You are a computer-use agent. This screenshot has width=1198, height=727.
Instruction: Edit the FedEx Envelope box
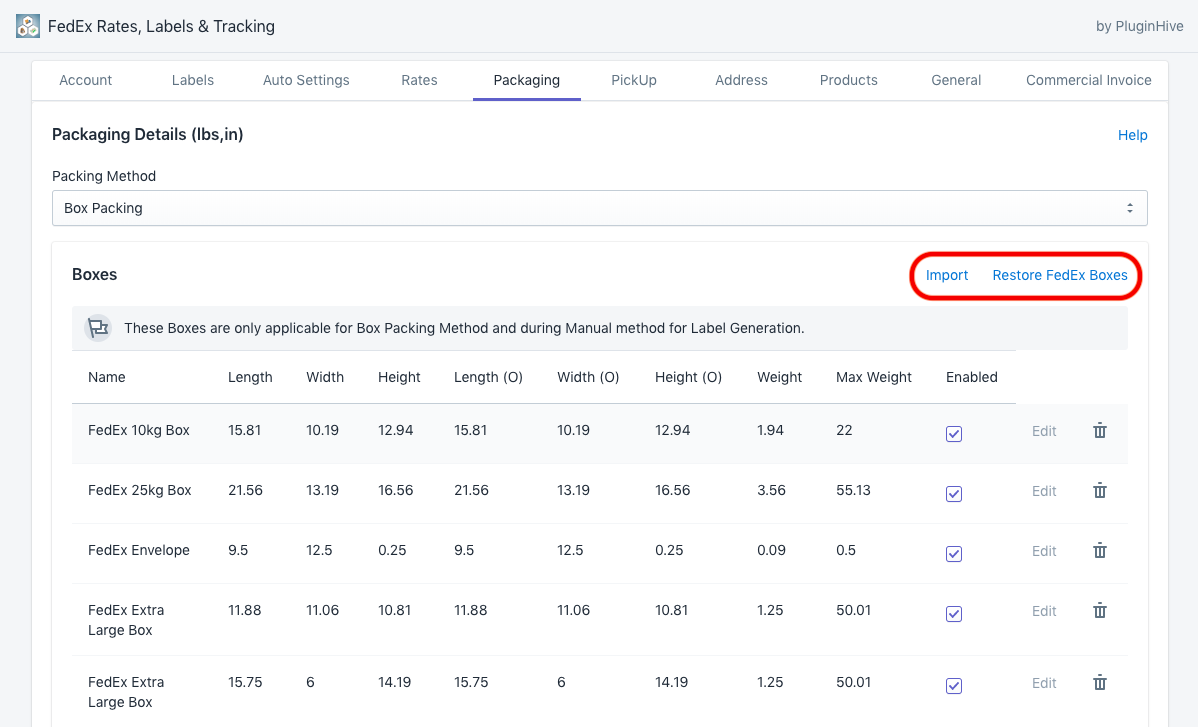pos(1044,551)
